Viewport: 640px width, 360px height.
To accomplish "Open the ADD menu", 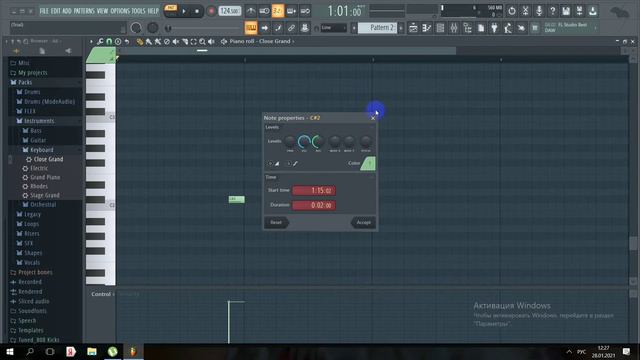I will pyautogui.click(x=67, y=11).
